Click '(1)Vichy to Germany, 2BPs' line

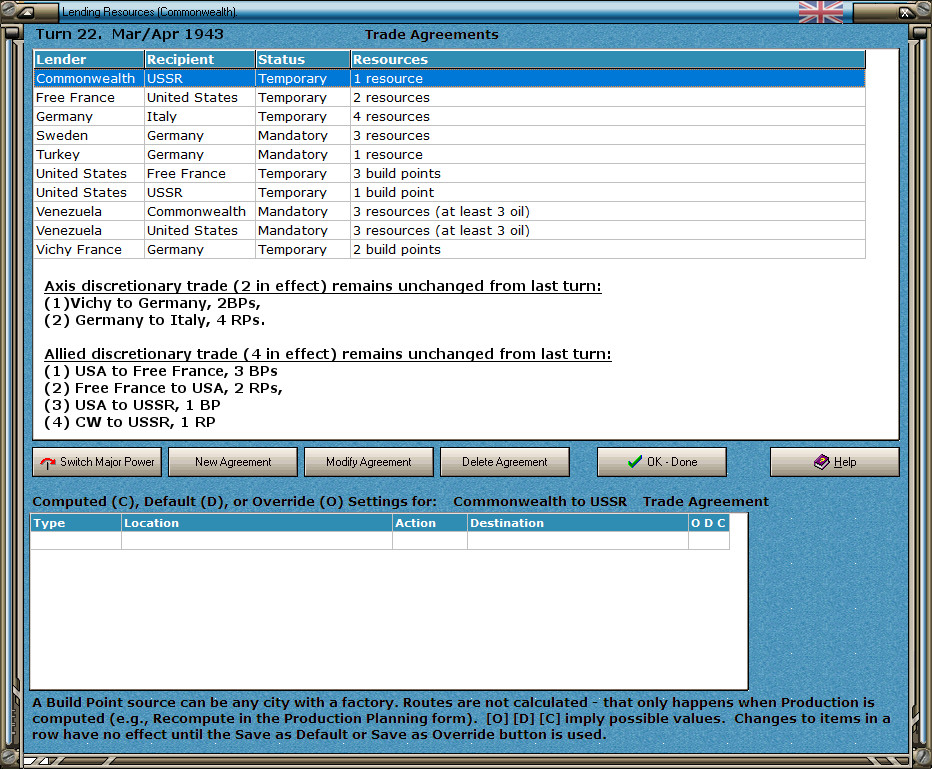click(x=152, y=303)
